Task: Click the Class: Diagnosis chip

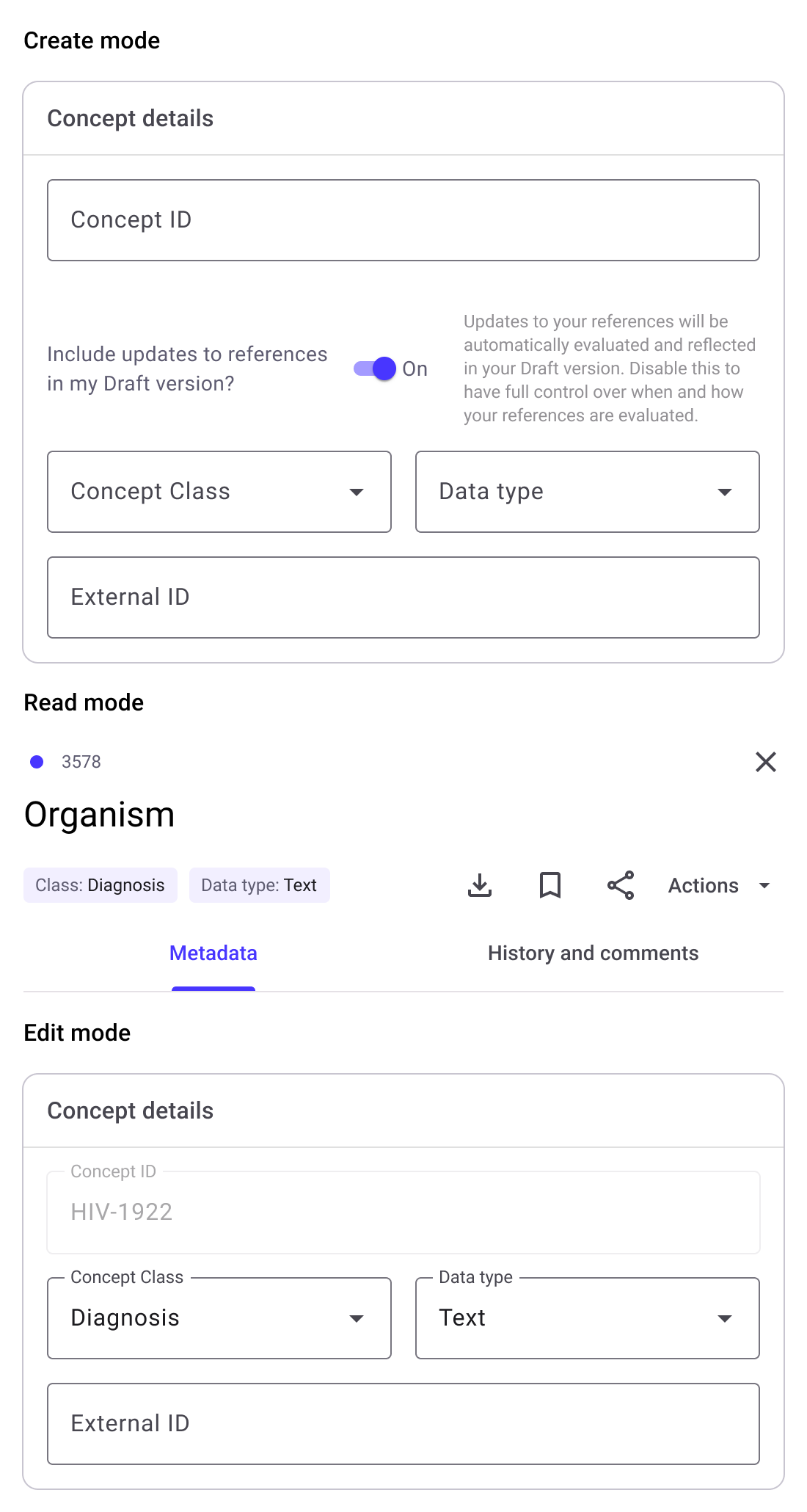Action: pos(101,885)
